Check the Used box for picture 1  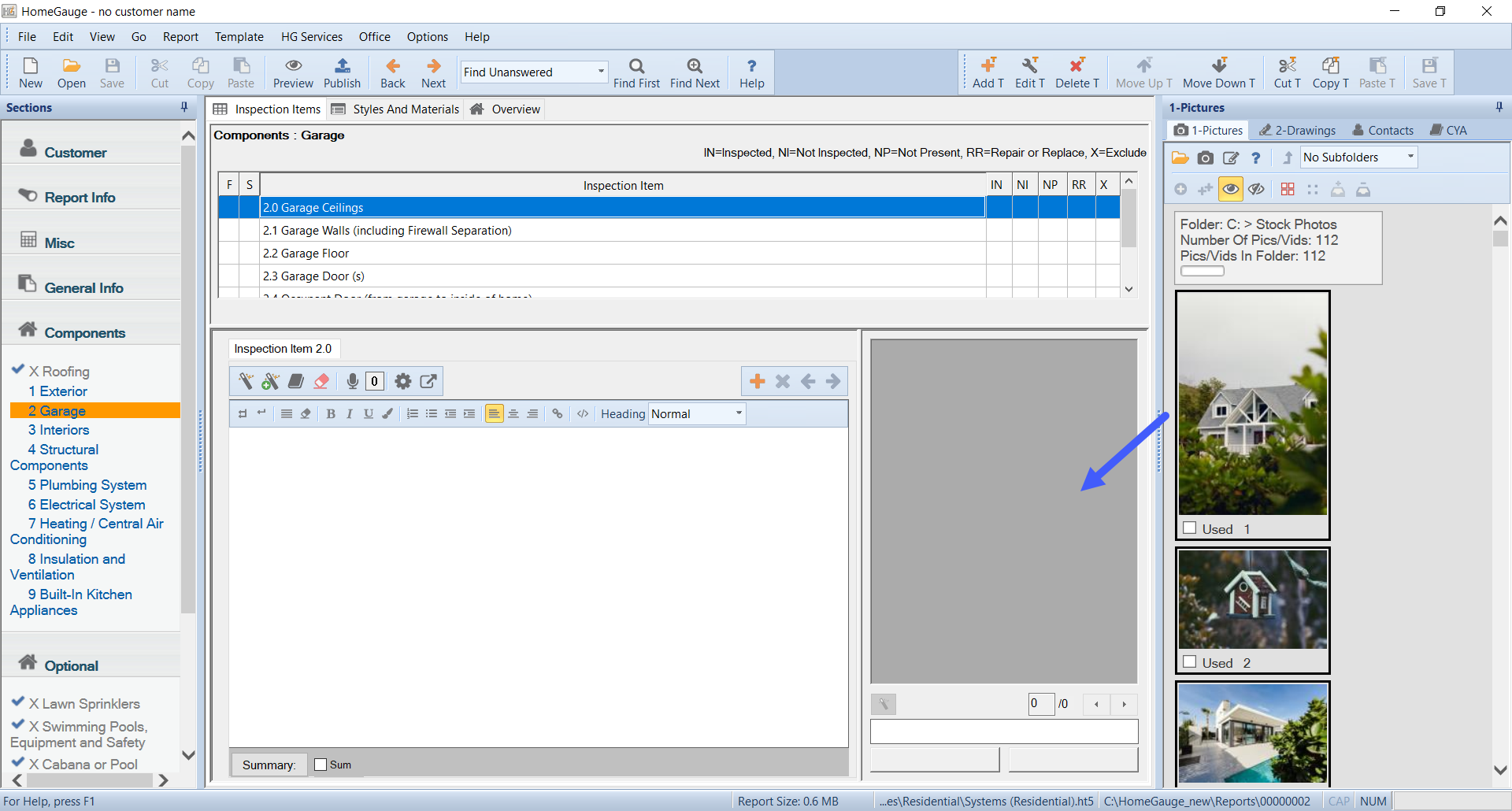[x=1190, y=528]
